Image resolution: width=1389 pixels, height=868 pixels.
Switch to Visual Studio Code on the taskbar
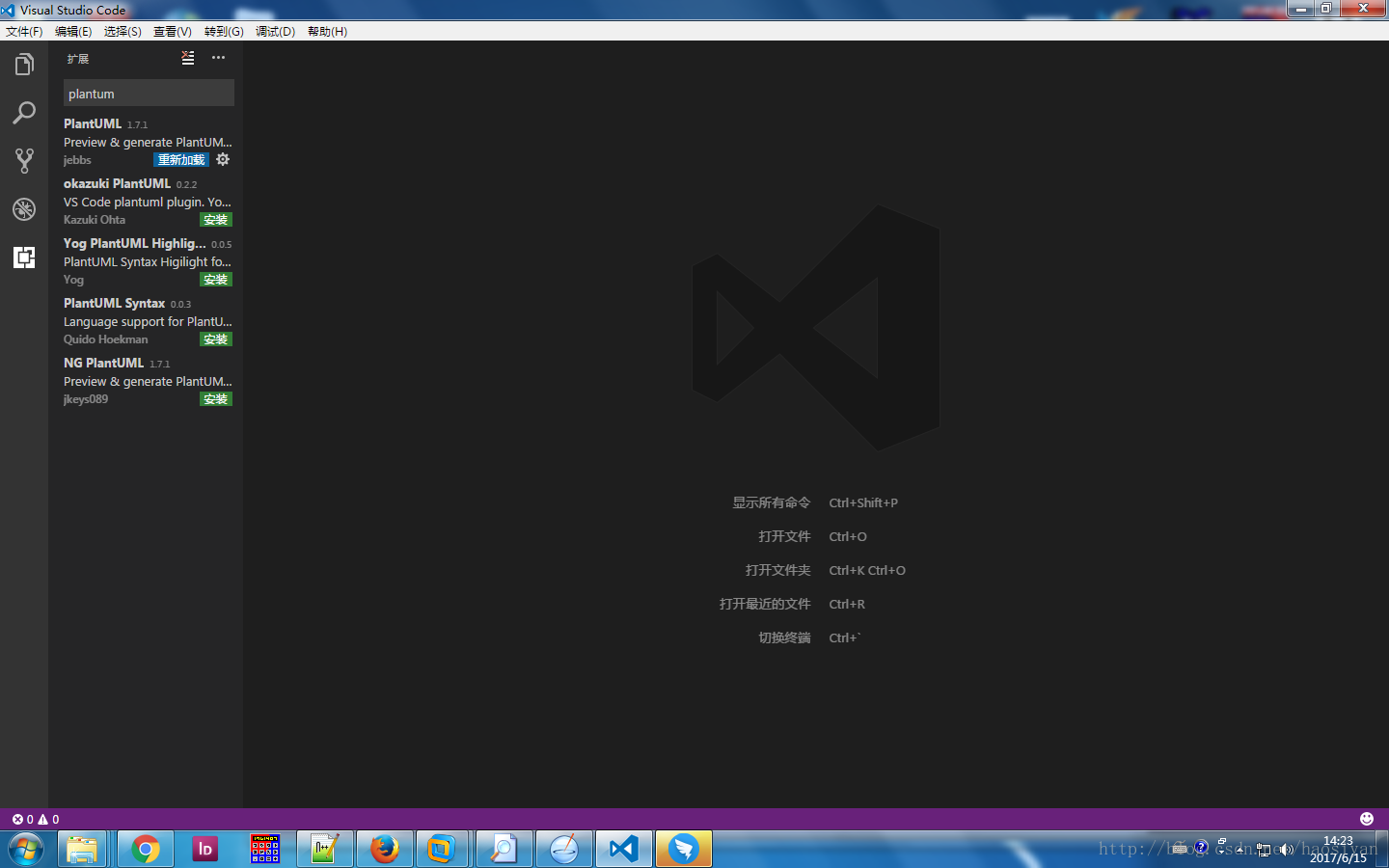(624, 850)
